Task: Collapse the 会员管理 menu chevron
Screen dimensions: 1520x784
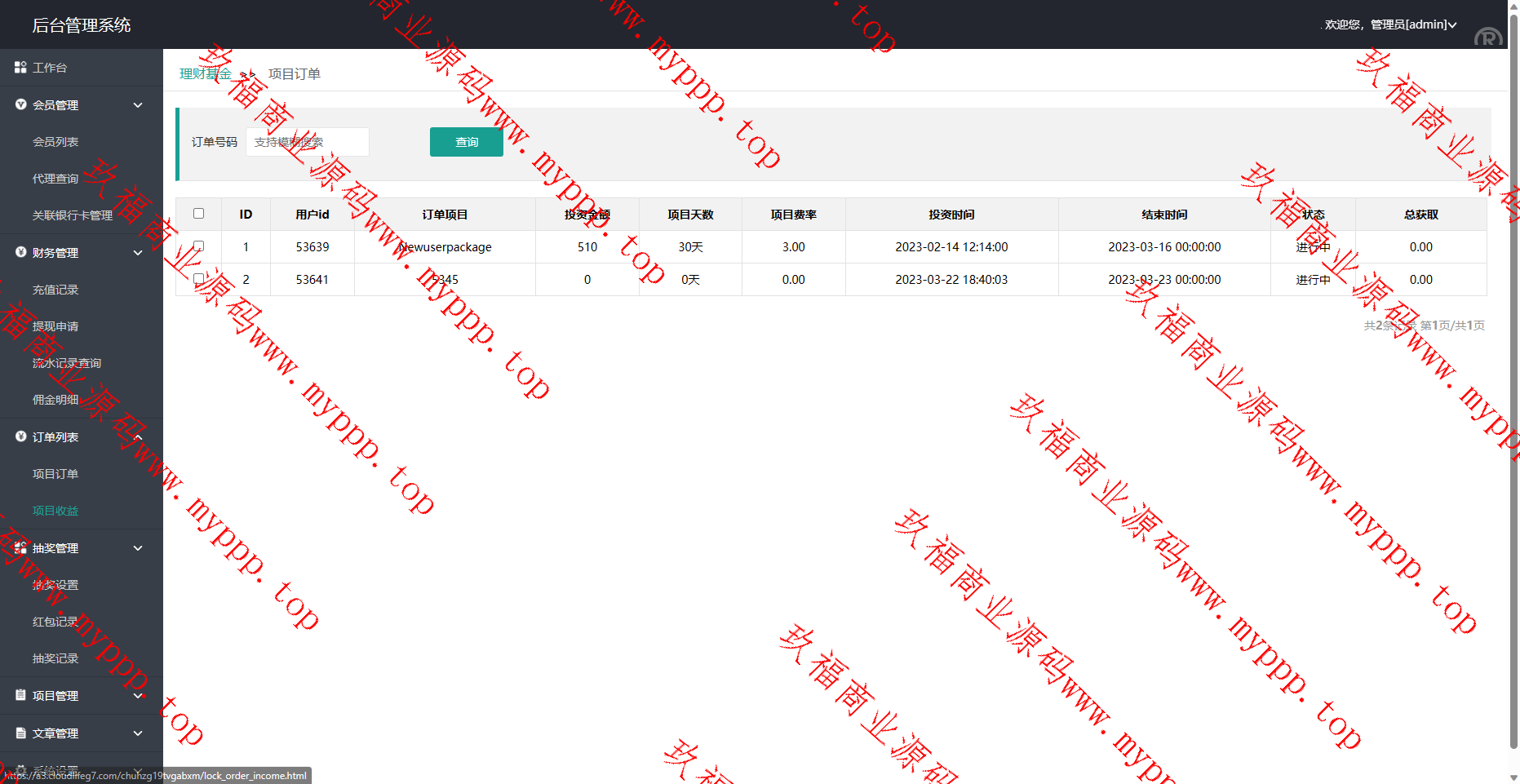Action: click(138, 105)
